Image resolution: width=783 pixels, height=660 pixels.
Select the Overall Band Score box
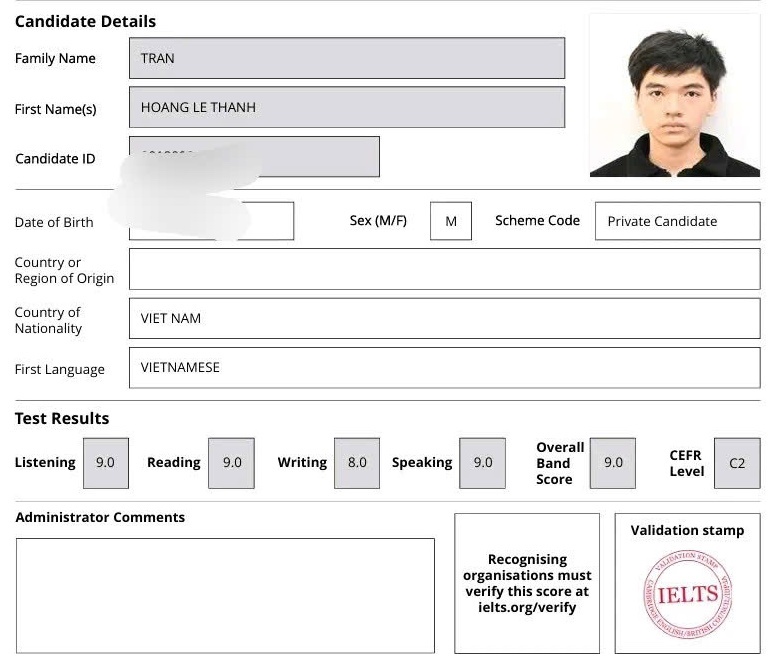tap(612, 463)
